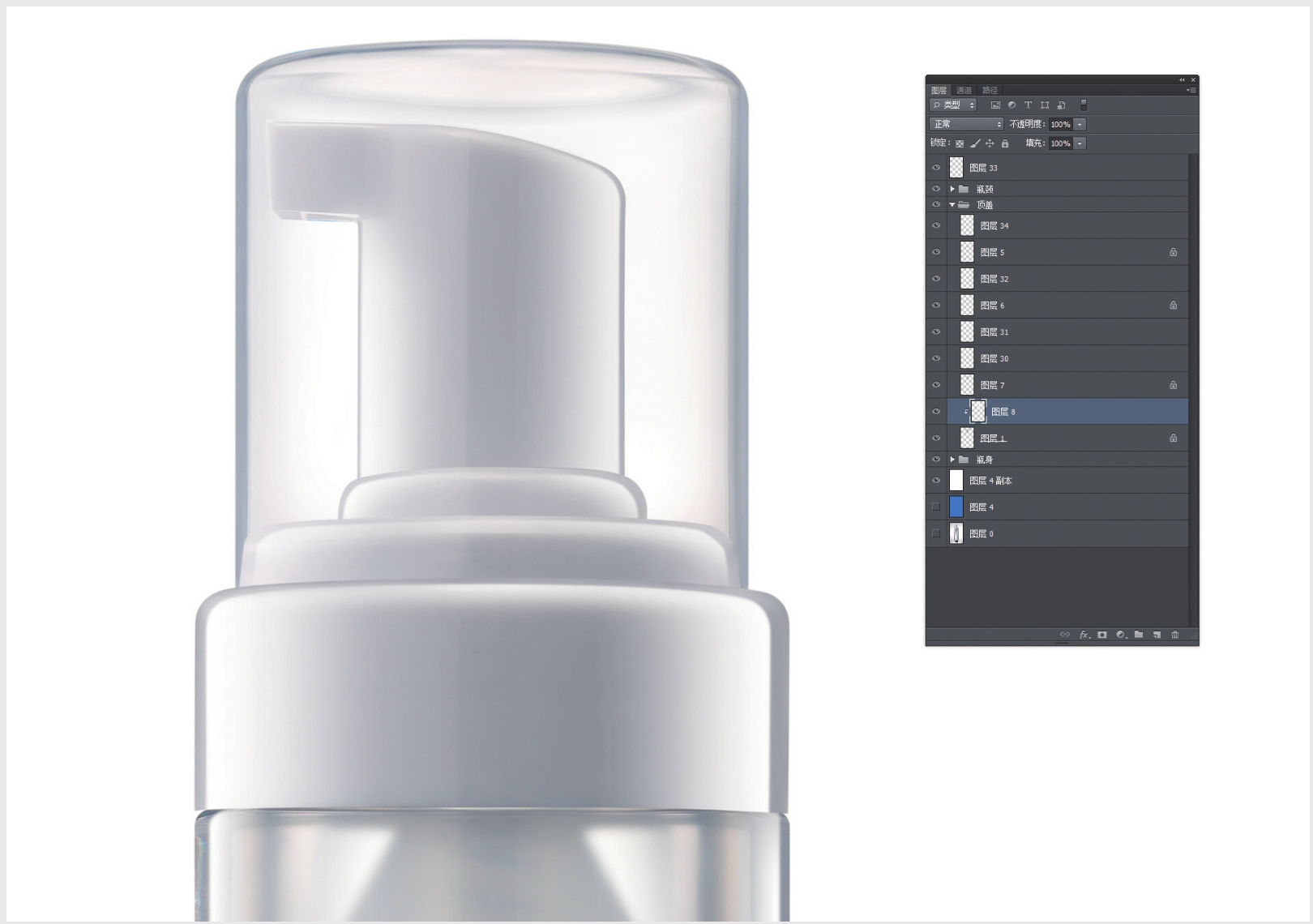Click the delete layer trash icon
The image size is (1313, 924).
point(1174,635)
